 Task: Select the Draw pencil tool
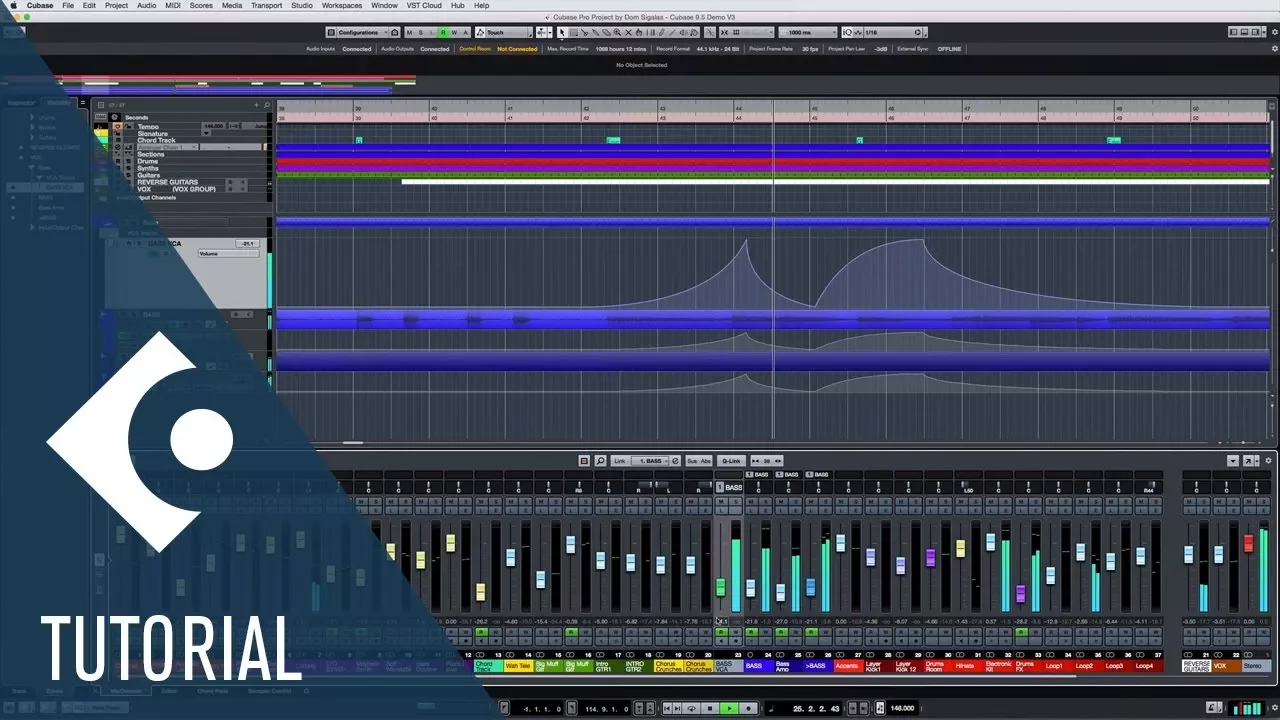[x=662, y=32]
